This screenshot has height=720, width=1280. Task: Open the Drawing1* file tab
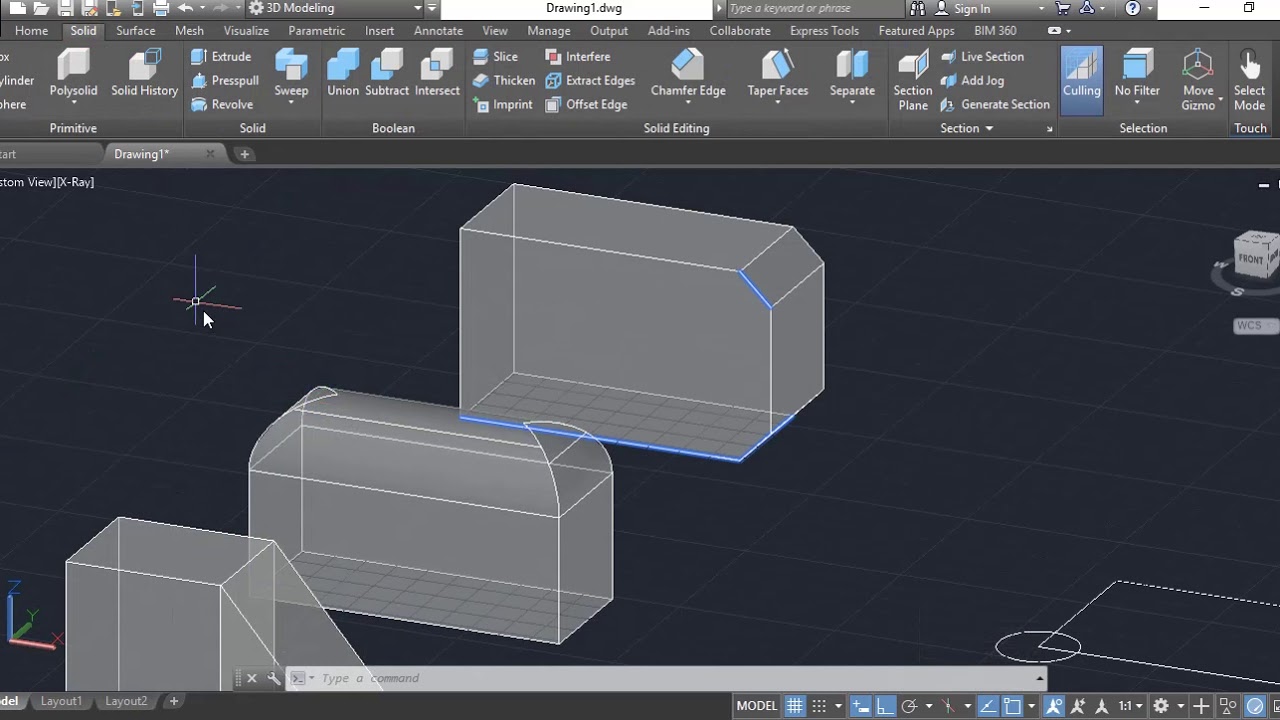click(142, 154)
